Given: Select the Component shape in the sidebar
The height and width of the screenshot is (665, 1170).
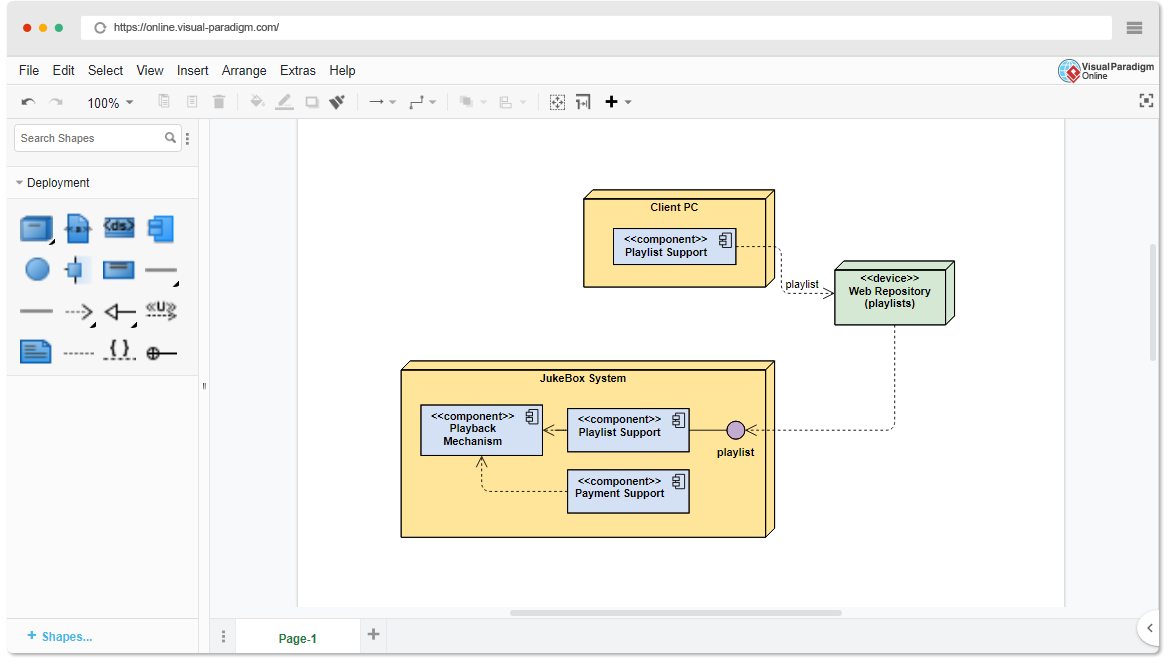Looking at the screenshot, I should (x=160, y=228).
